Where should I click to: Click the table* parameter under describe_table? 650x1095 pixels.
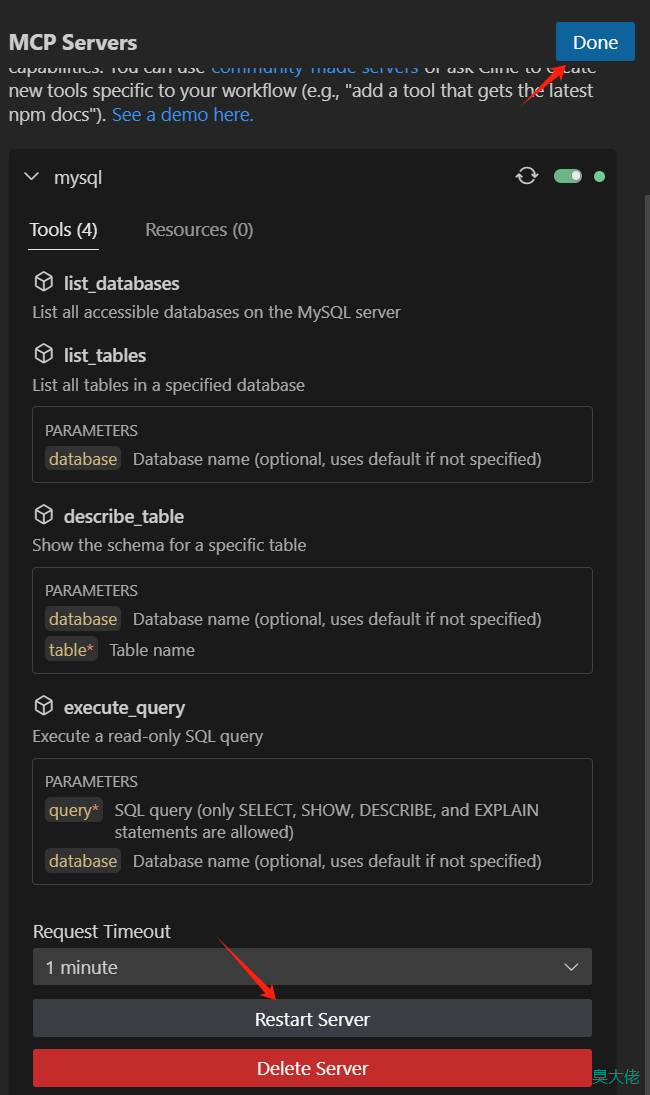click(71, 649)
